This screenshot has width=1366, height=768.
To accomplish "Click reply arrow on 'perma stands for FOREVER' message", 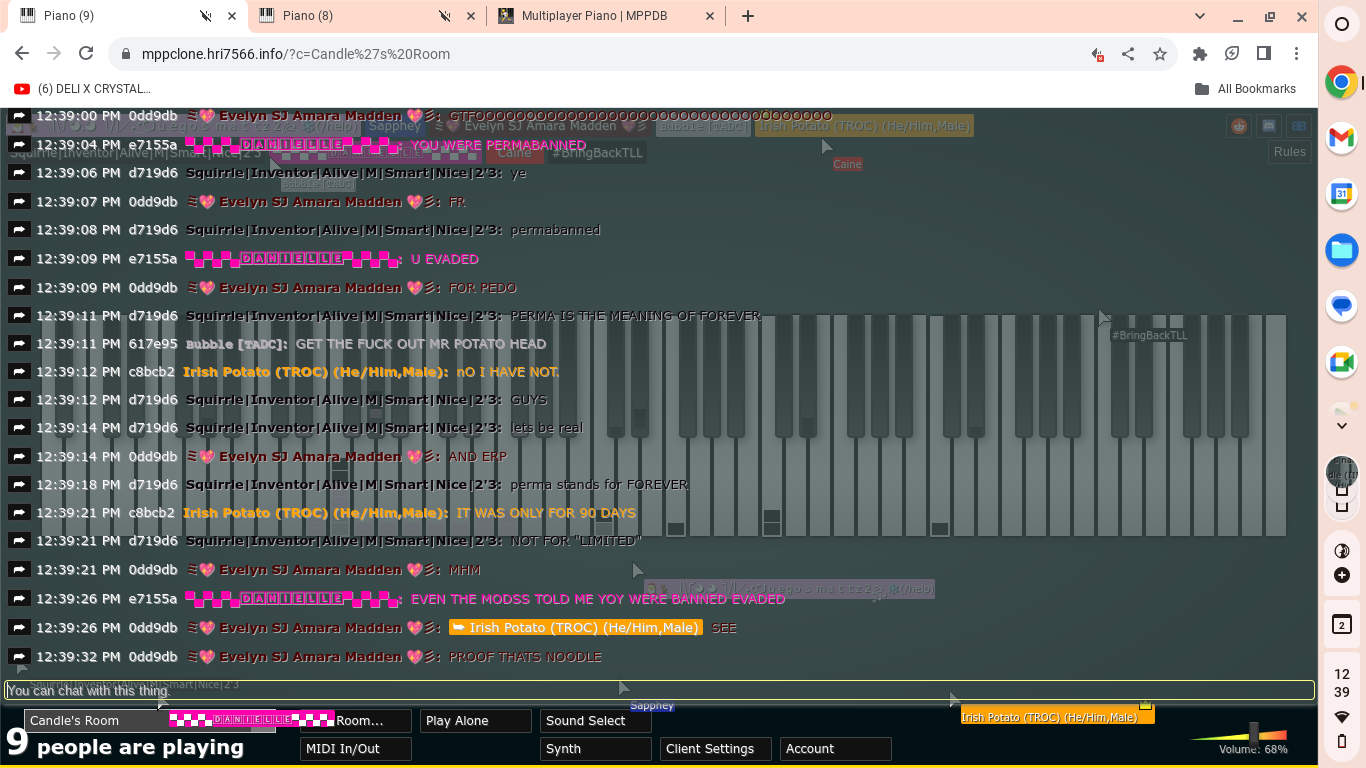I will (x=19, y=484).
